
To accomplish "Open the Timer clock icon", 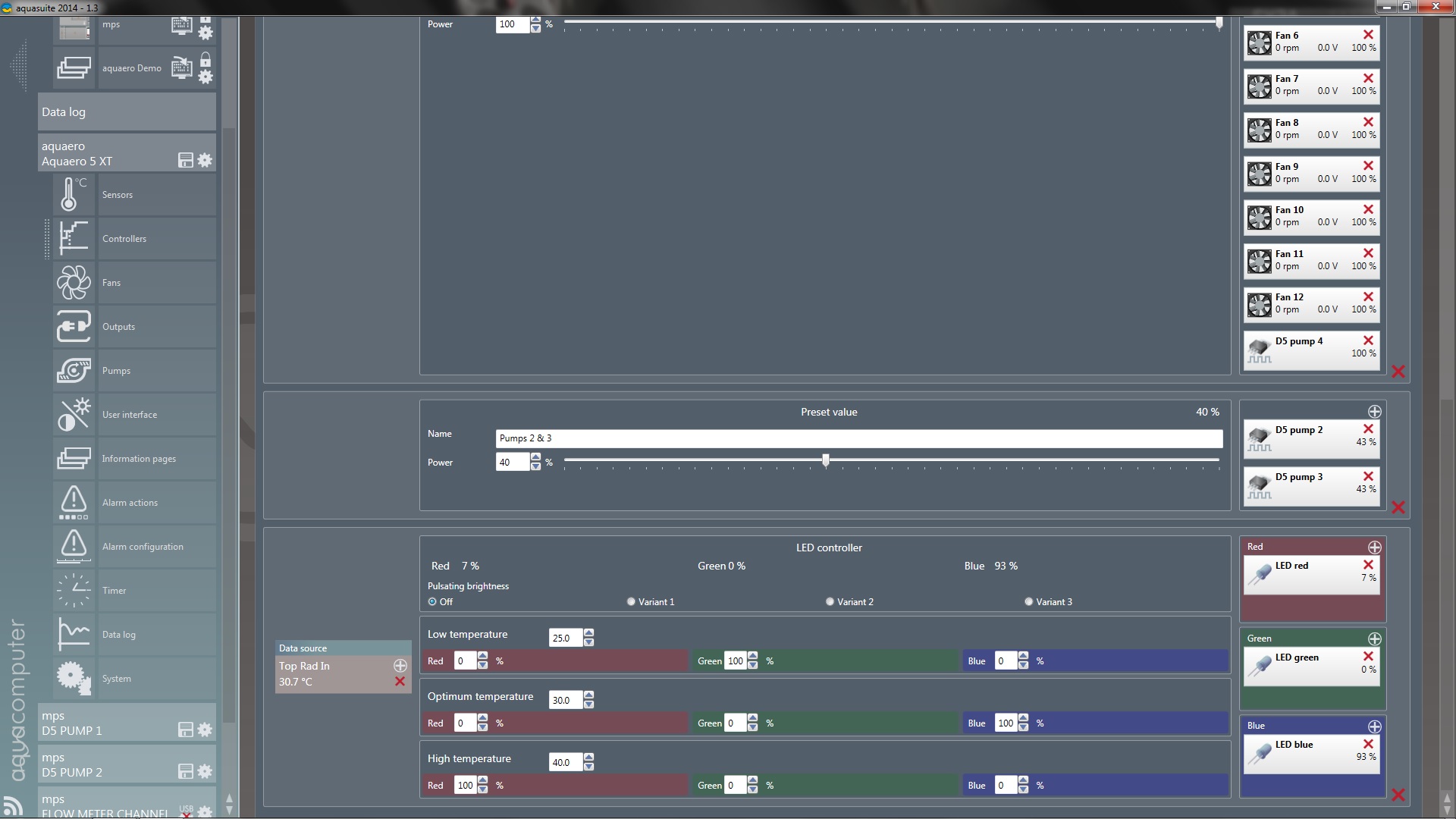I will [74, 591].
